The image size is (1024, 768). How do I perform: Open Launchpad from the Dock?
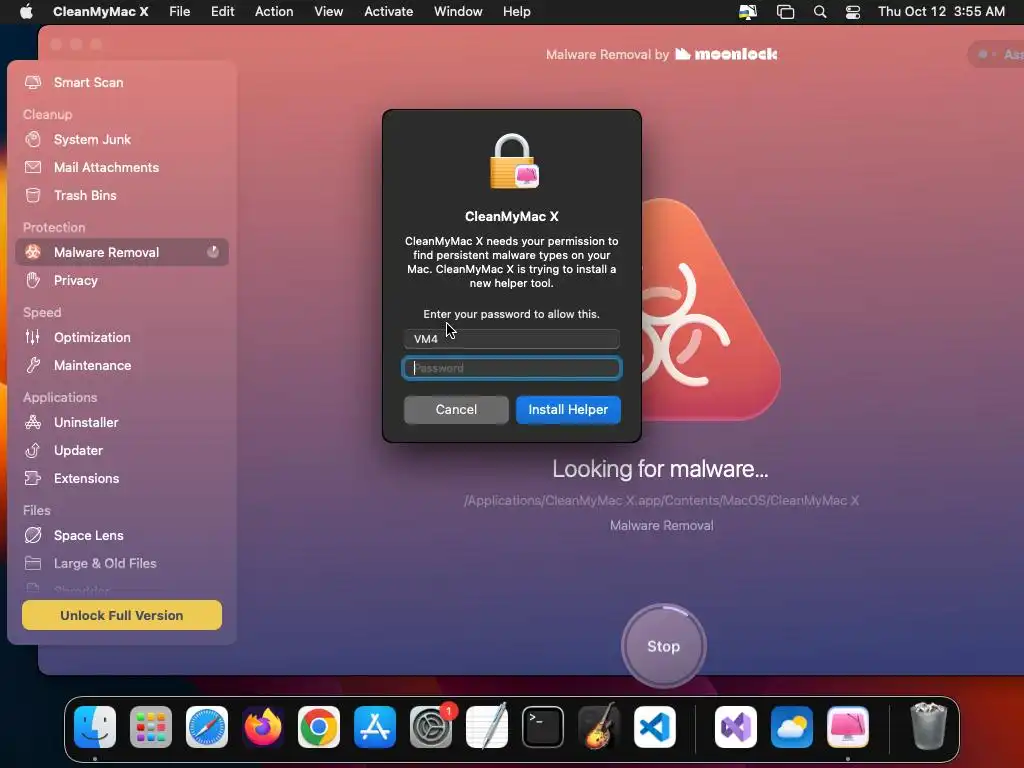(x=151, y=727)
